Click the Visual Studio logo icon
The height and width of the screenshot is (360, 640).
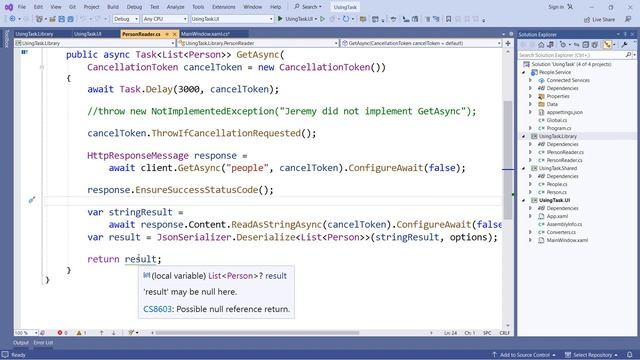[9, 7]
